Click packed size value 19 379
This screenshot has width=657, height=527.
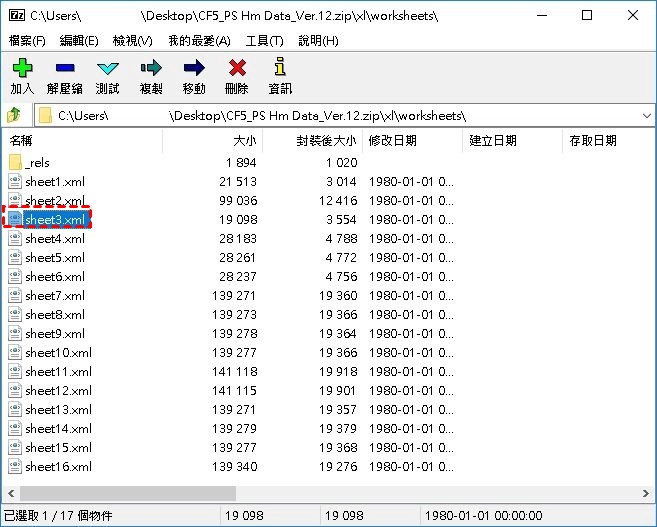click(338, 429)
